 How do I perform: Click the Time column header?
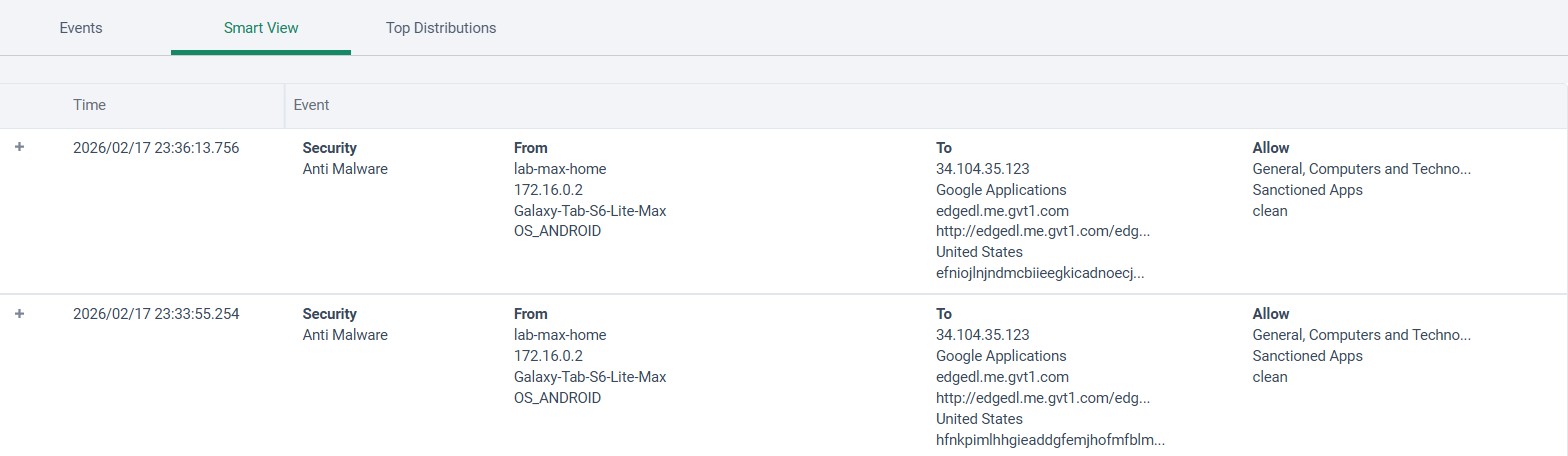click(89, 105)
